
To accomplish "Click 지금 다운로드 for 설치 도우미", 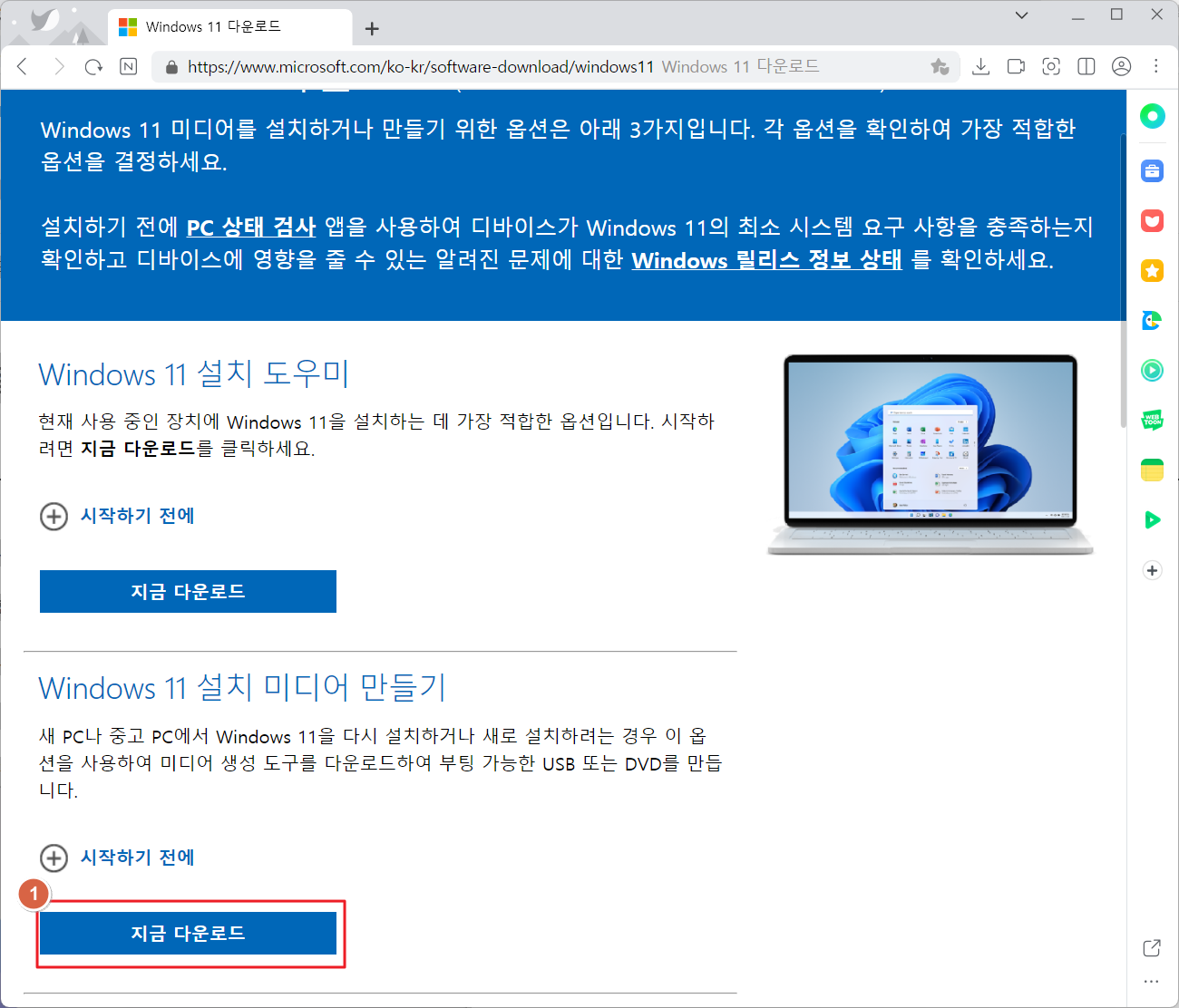I will tap(188, 591).
